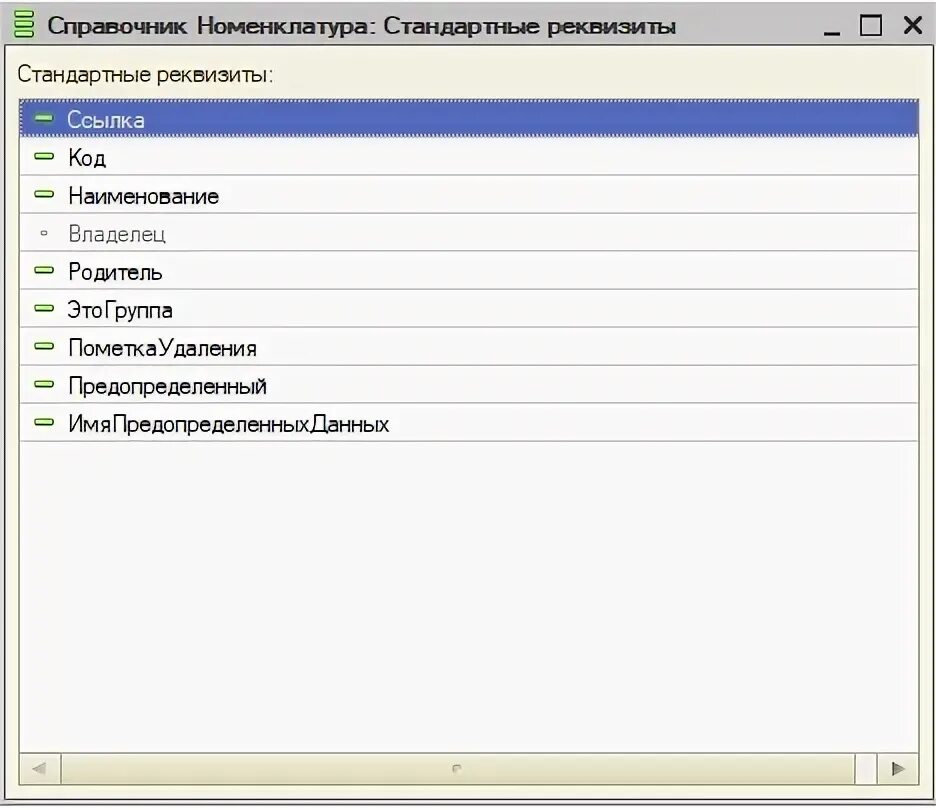
Task: Click the attribute icon beside Предопределенный
Action: (x=44, y=384)
